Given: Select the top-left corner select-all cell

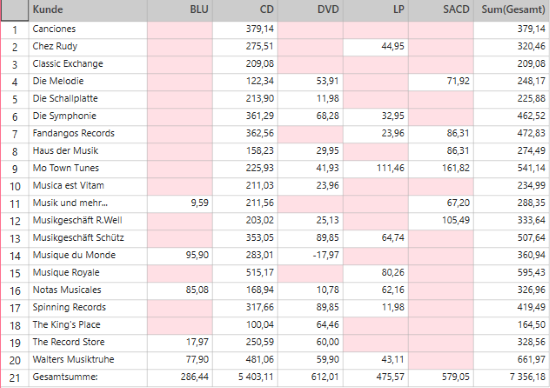Looking at the screenshot, I should (x=15, y=10).
